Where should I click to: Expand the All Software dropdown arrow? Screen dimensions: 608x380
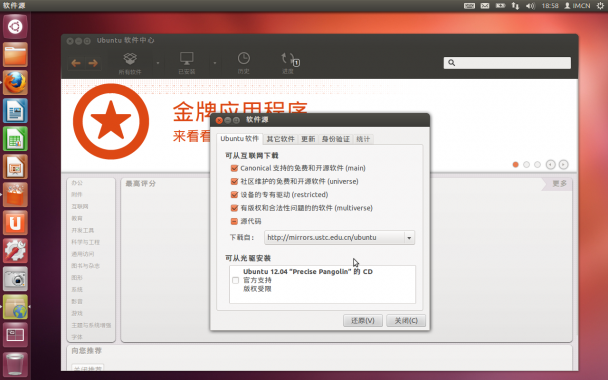point(158,63)
